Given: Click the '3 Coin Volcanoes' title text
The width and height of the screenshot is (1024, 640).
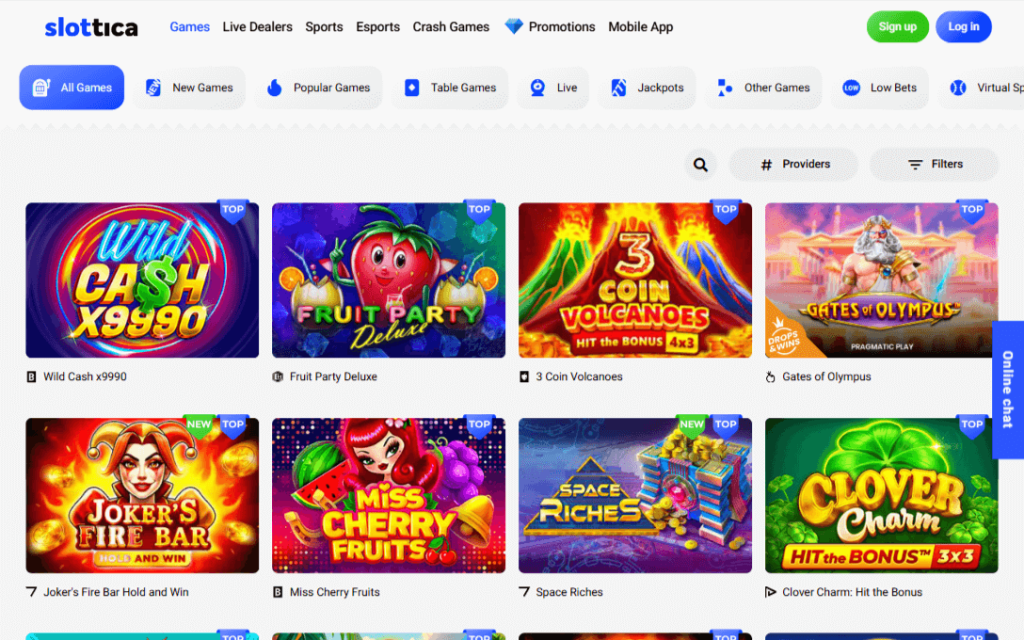Looking at the screenshot, I should pyautogui.click(x=579, y=377).
